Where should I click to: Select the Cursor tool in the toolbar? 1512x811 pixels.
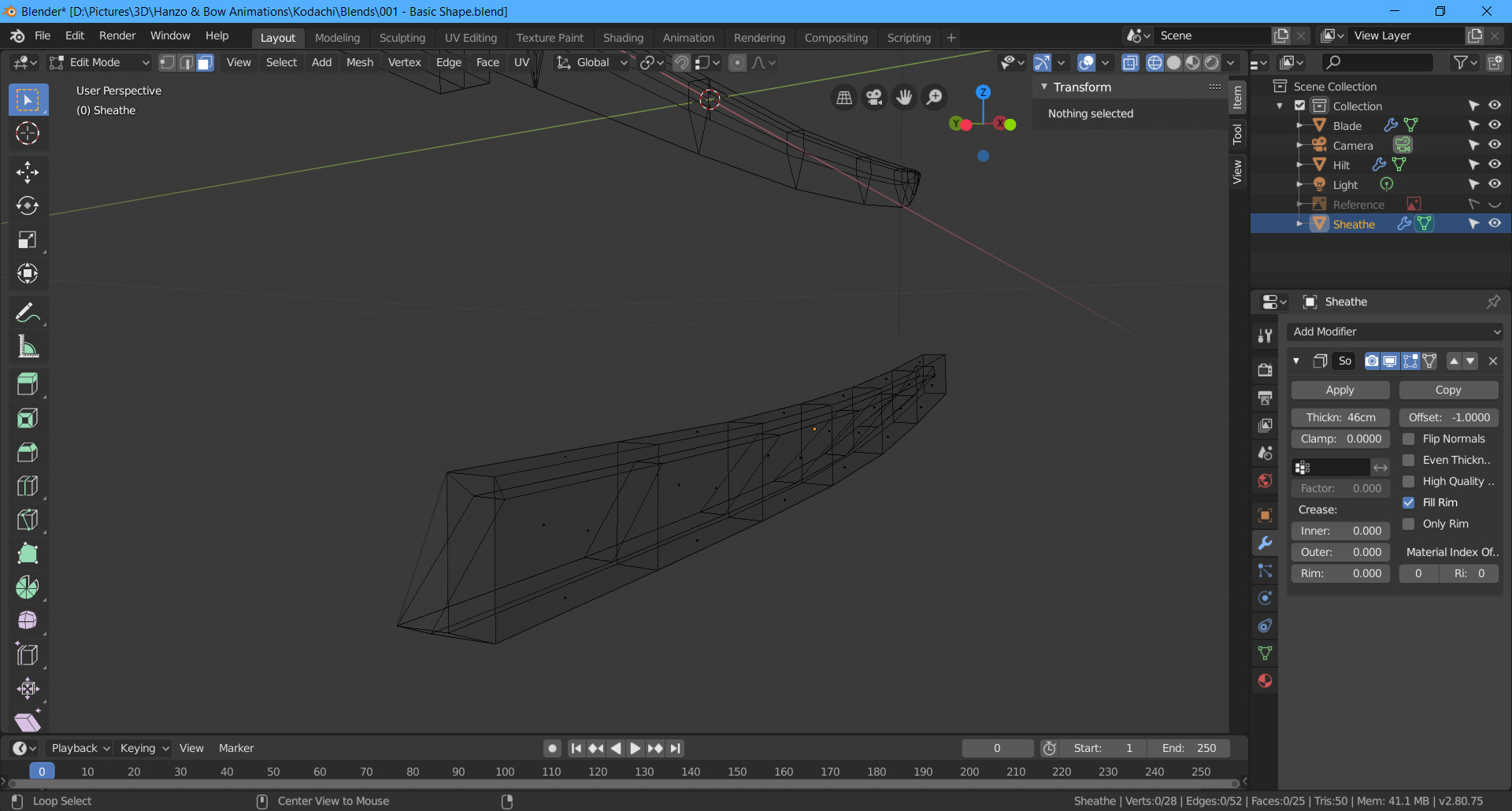(x=28, y=133)
